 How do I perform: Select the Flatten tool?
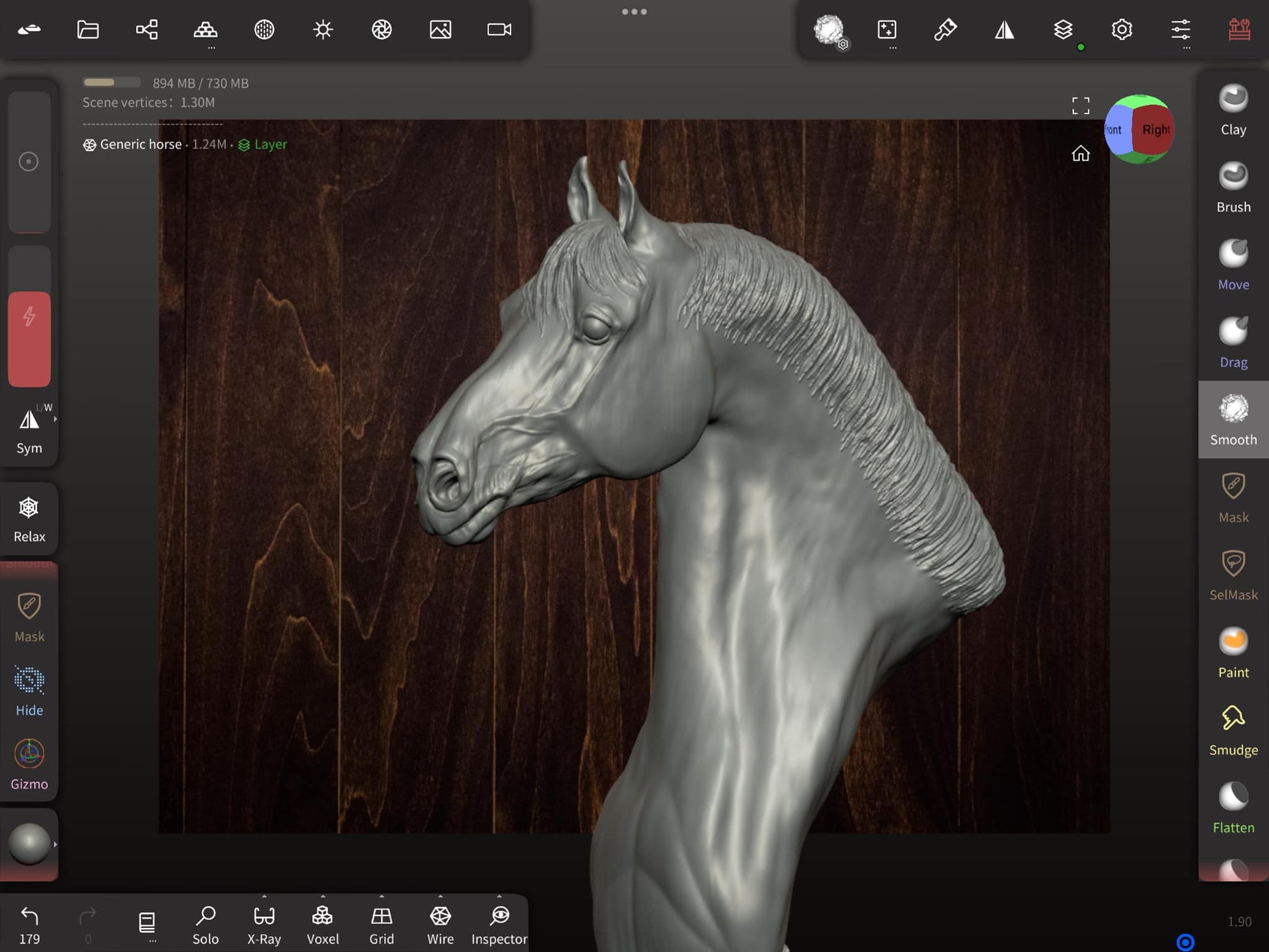click(1232, 808)
